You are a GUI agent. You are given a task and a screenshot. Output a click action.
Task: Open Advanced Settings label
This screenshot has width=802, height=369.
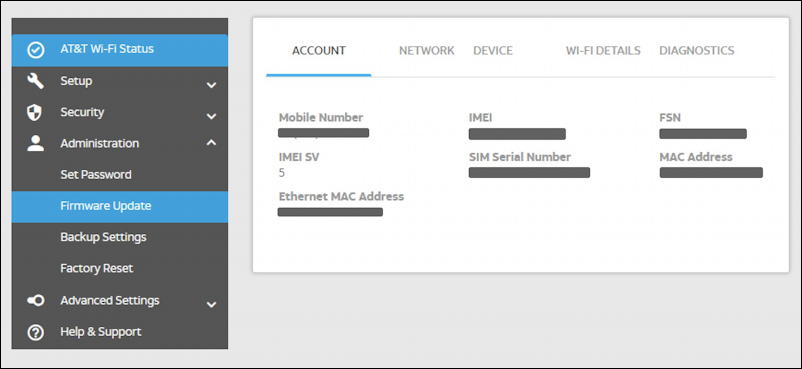coord(109,300)
